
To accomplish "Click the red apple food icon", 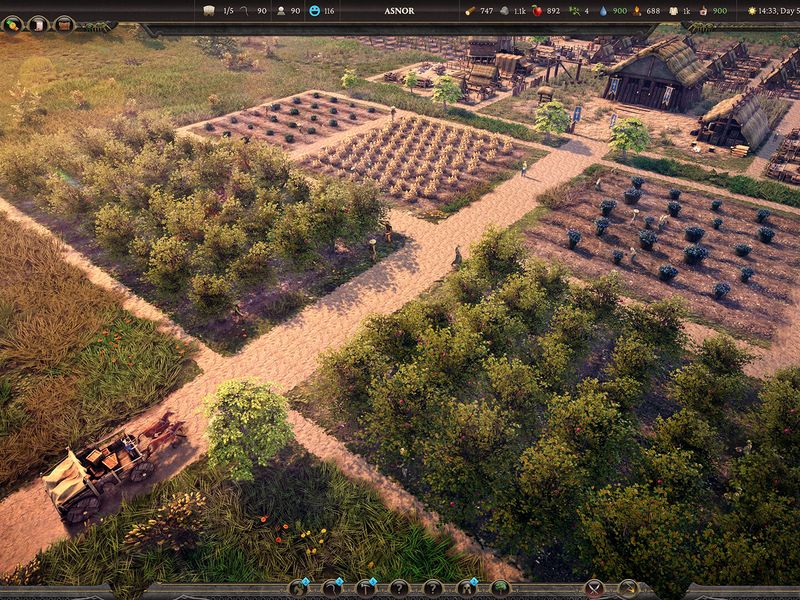I will pyautogui.click(x=537, y=10).
